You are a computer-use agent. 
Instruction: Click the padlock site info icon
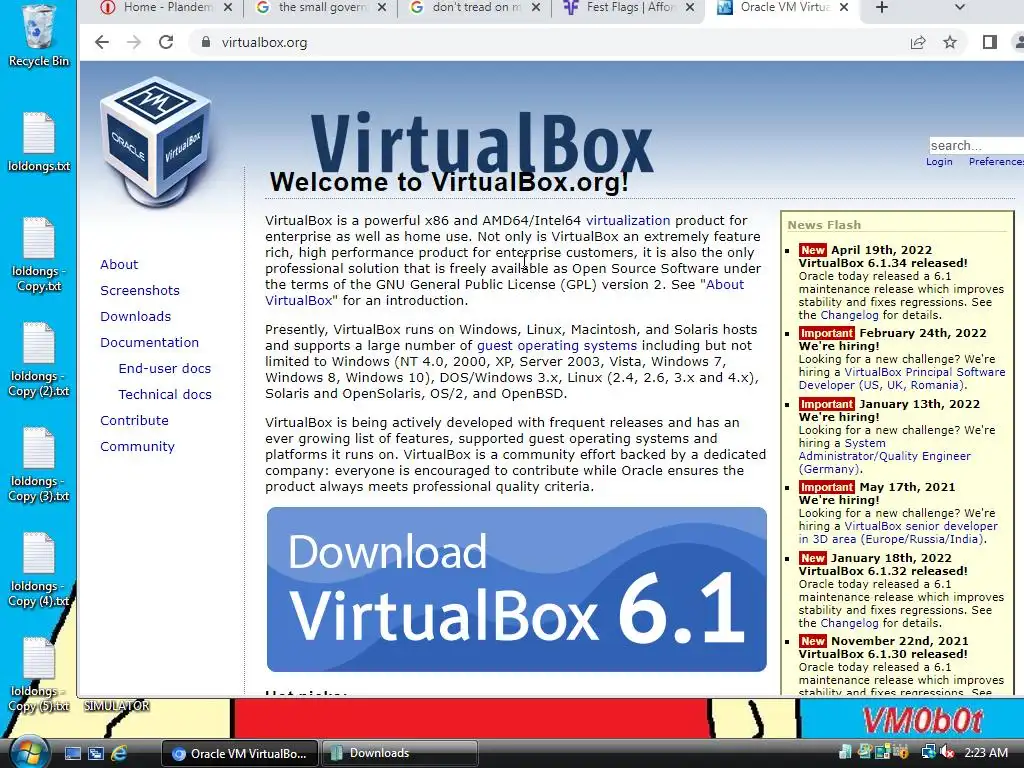pyautogui.click(x=206, y=42)
